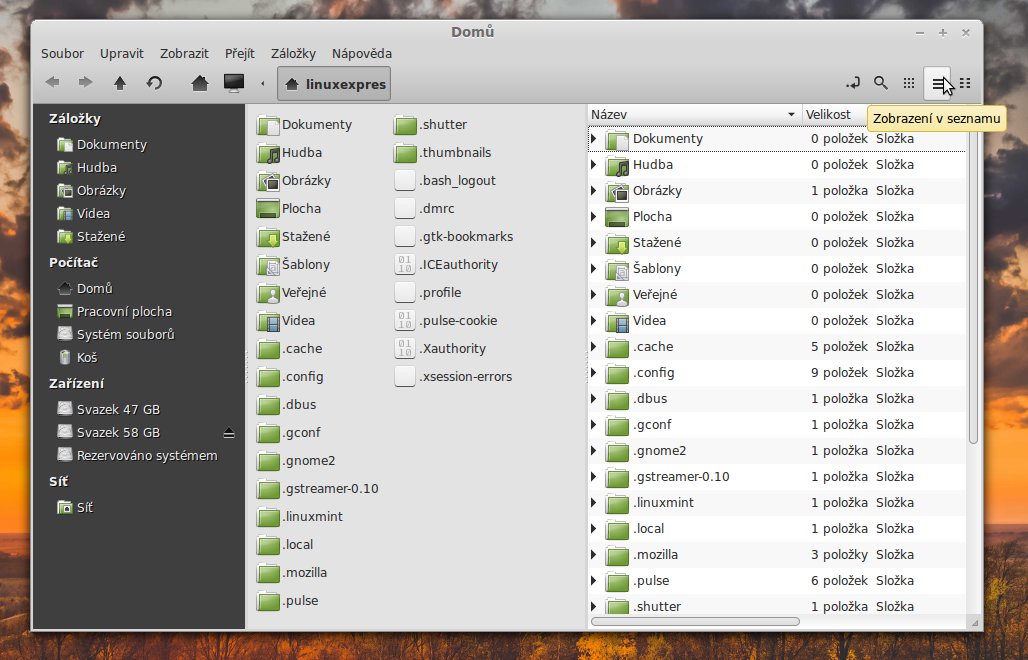
Task: Select Videa folder in left pane
Action: click(286, 321)
